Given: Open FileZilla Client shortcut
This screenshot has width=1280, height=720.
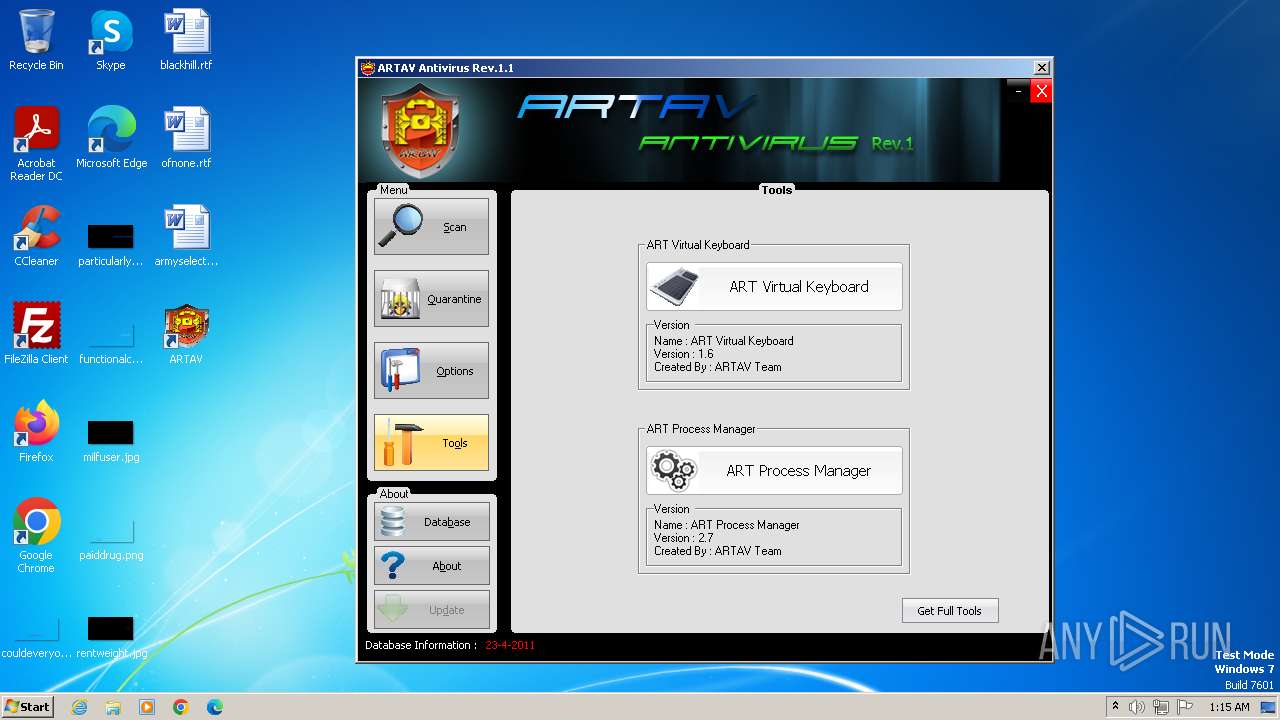Looking at the screenshot, I should [36, 334].
